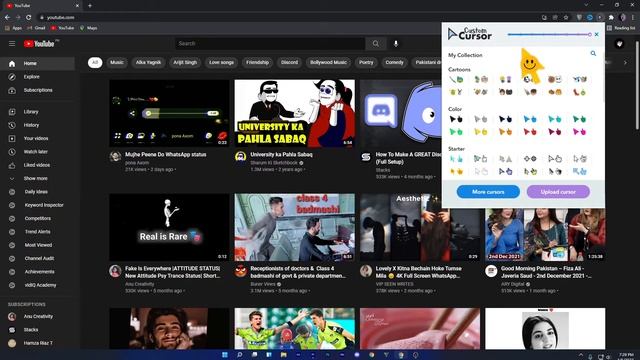640x360 pixels.
Task: Pick the pink cursor pack under Color
Action: pos(579,132)
